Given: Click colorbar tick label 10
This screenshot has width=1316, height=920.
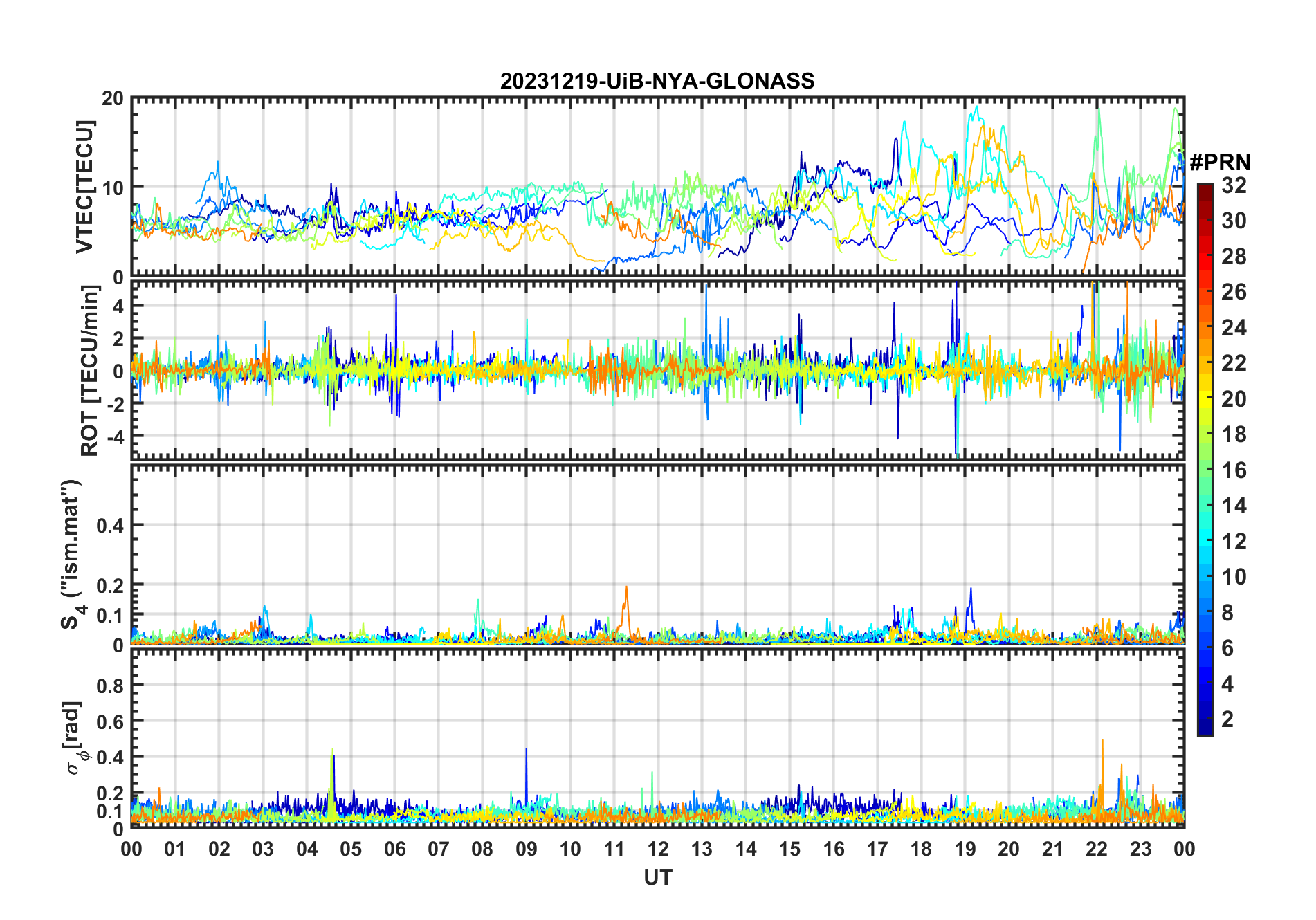Looking at the screenshot, I should pyautogui.click(x=1234, y=576).
